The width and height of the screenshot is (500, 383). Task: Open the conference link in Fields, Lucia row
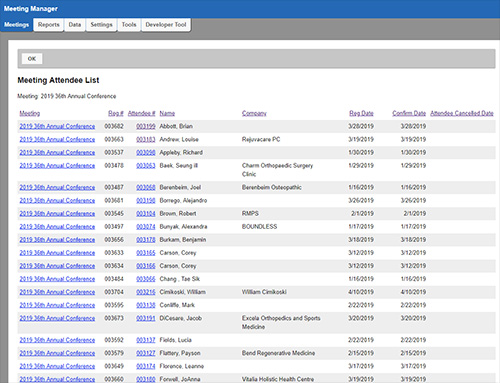57,340
